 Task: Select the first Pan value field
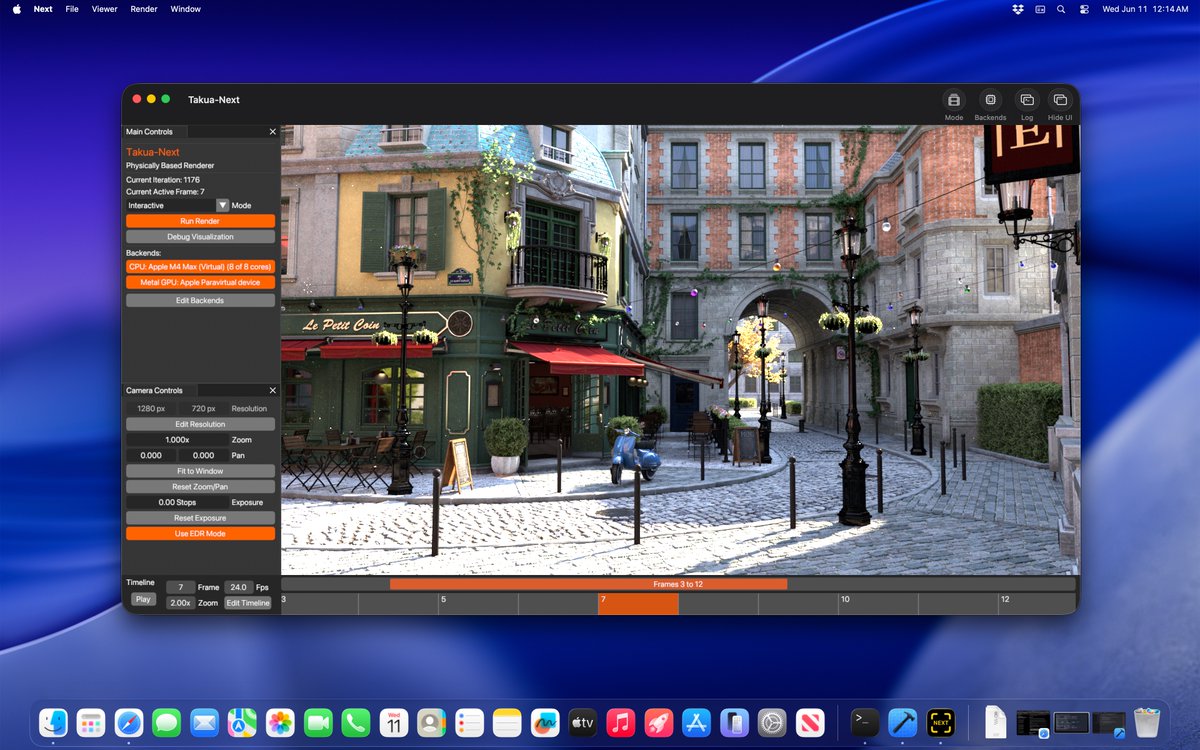coord(151,455)
